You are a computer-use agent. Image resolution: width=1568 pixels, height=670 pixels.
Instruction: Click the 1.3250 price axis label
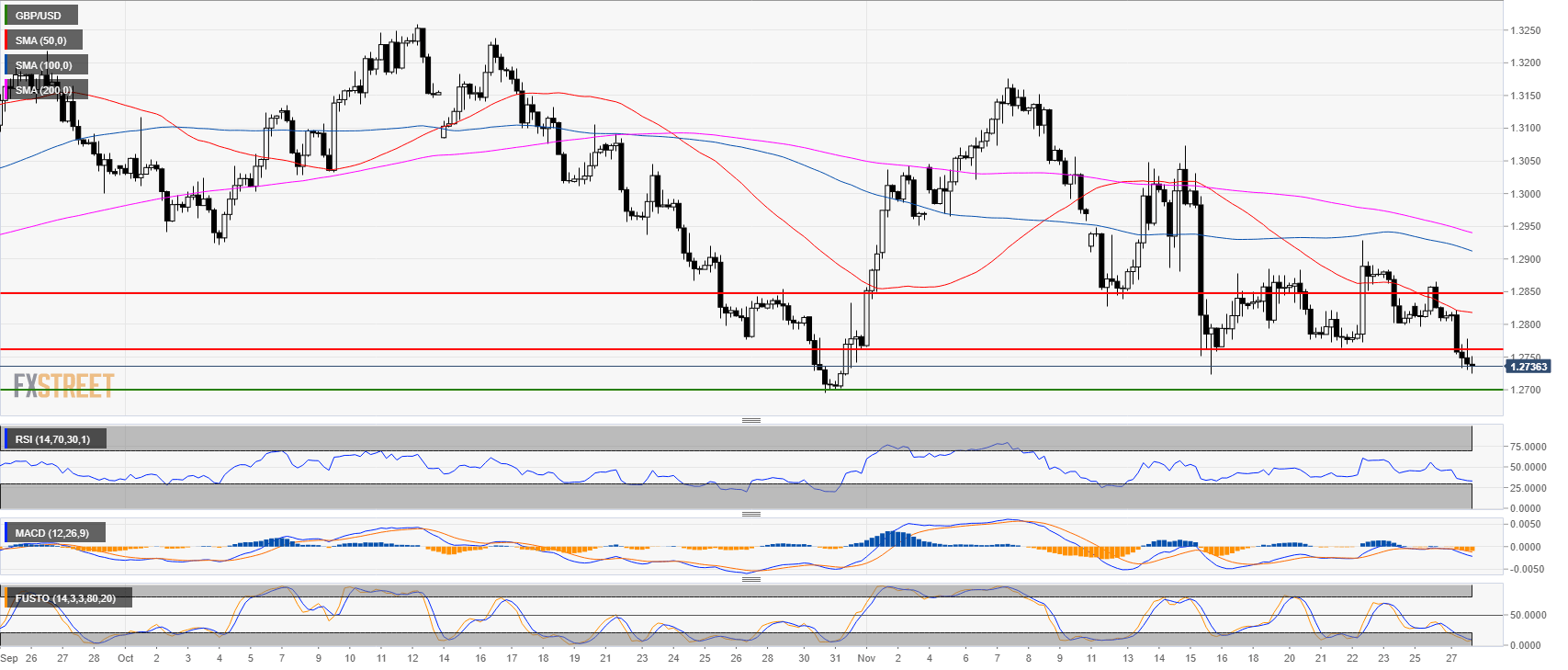[1526, 30]
